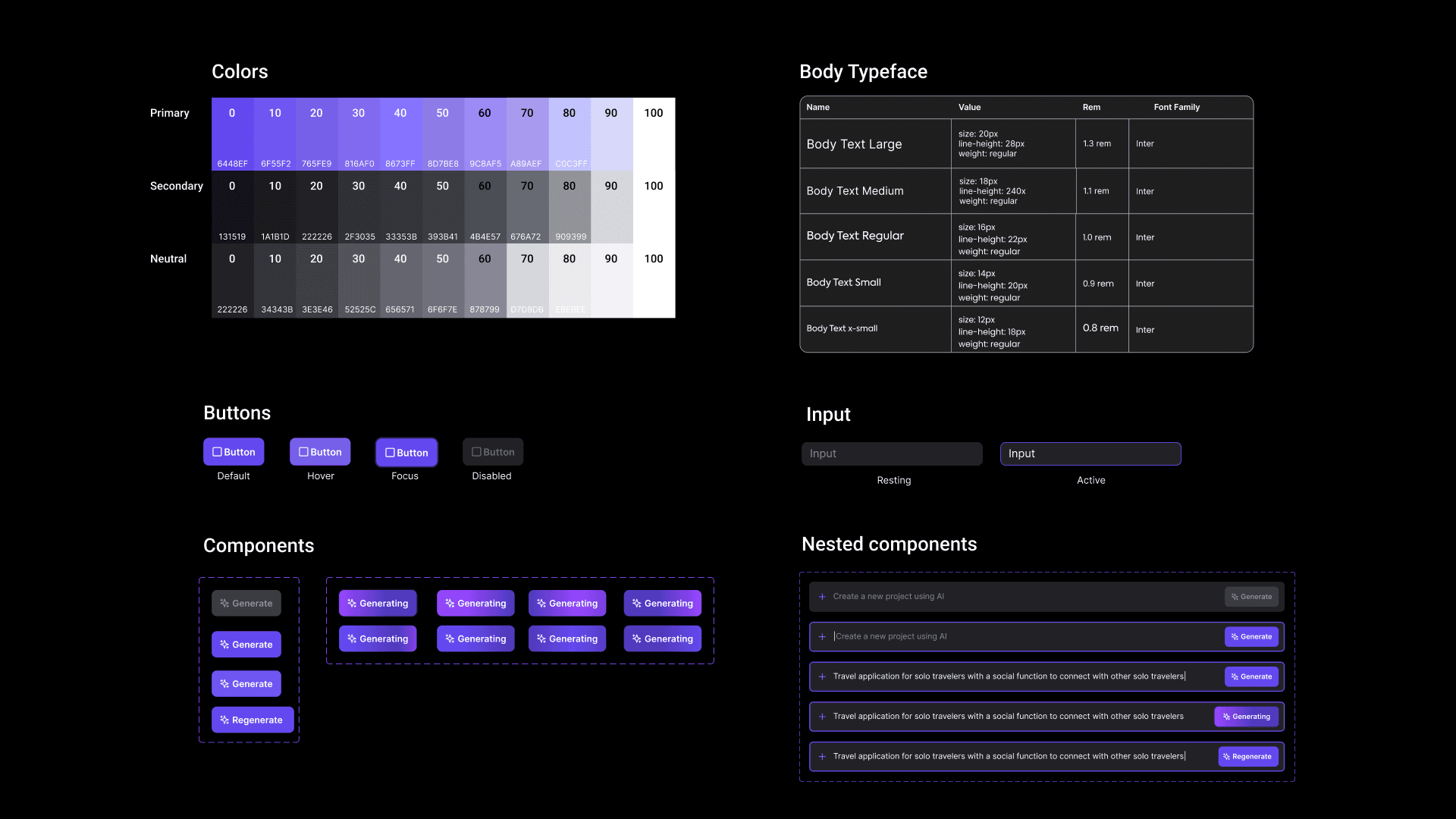The height and width of the screenshot is (819, 1456).
Task: Click the sparkle icon in the greyed Components Generate button
Action: pos(224,604)
